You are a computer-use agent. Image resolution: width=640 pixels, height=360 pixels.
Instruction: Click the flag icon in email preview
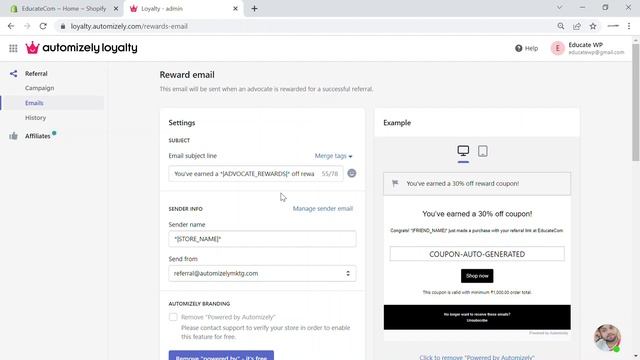[x=395, y=184]
